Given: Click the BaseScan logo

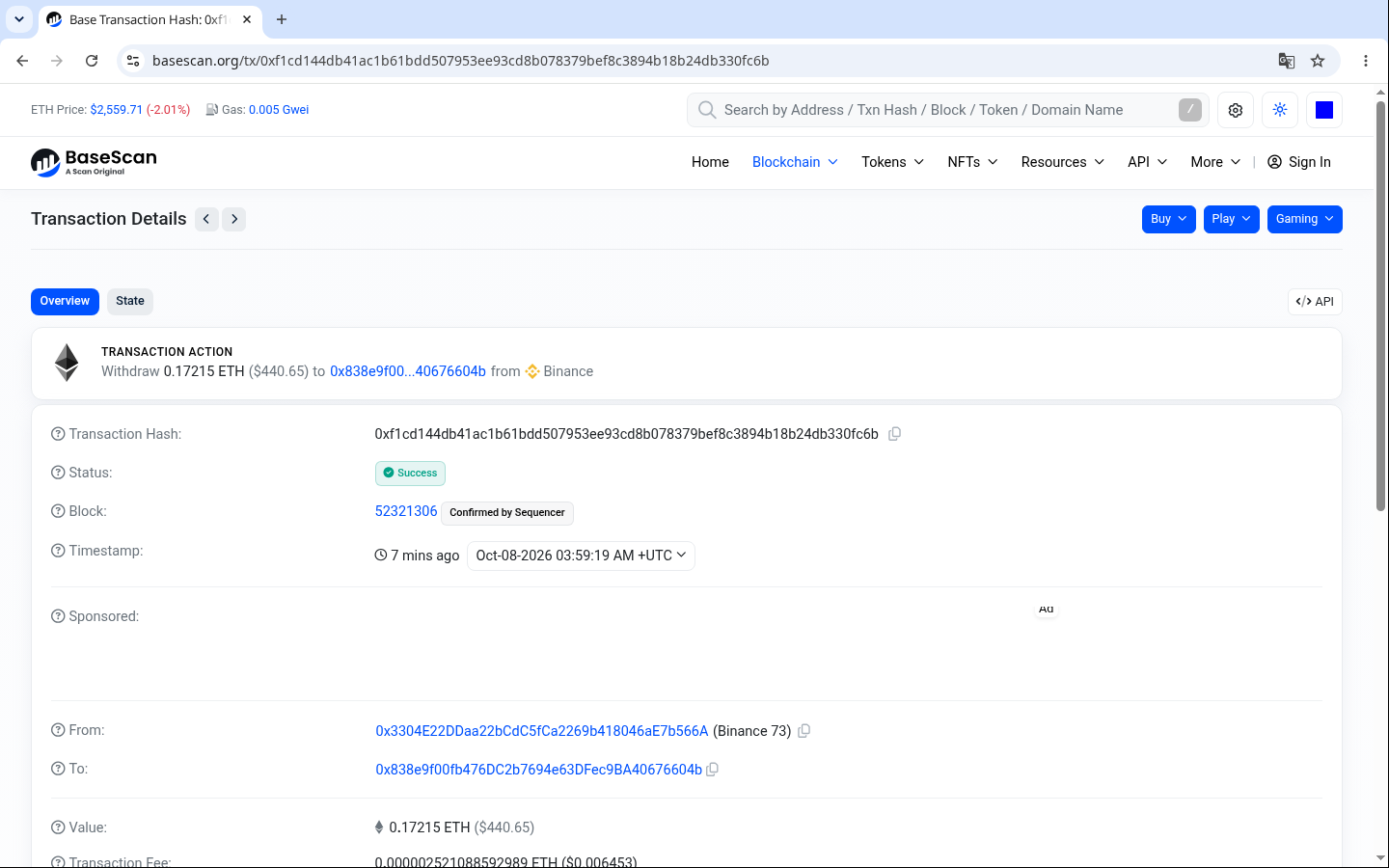Looking at the screenshot, I should (94, 162).
